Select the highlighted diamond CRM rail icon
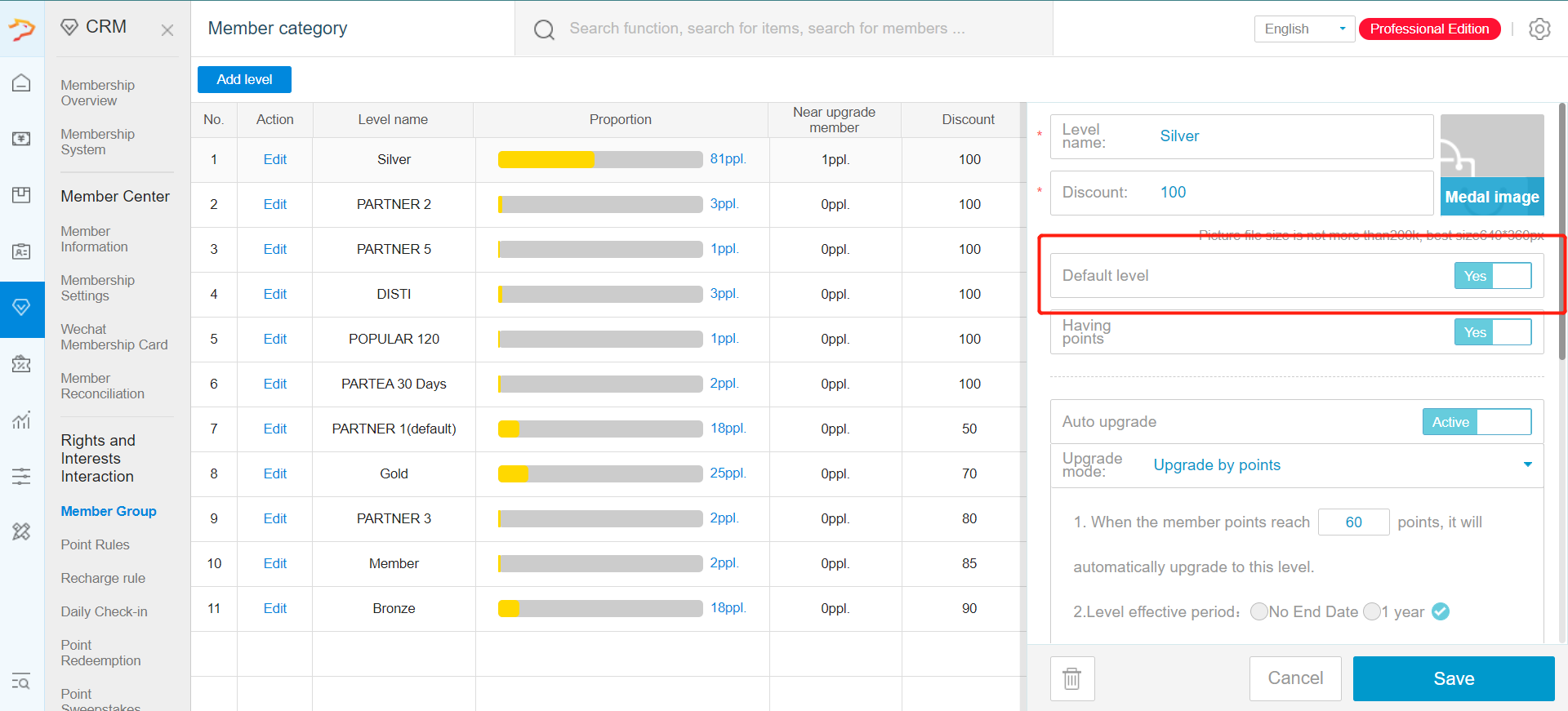Viewport: 1568px width, 711px height. (22, 308)
